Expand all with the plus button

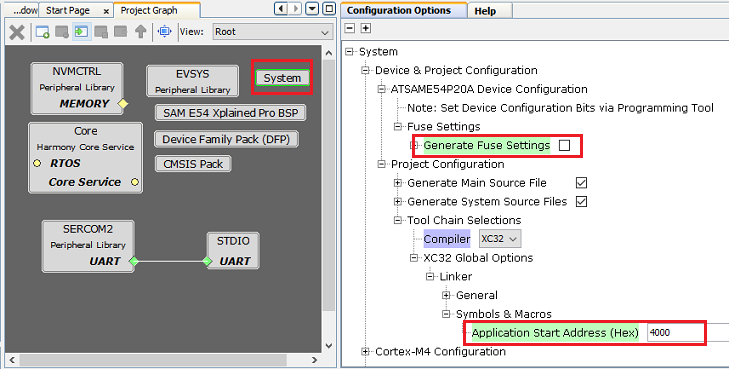(366, 28)
